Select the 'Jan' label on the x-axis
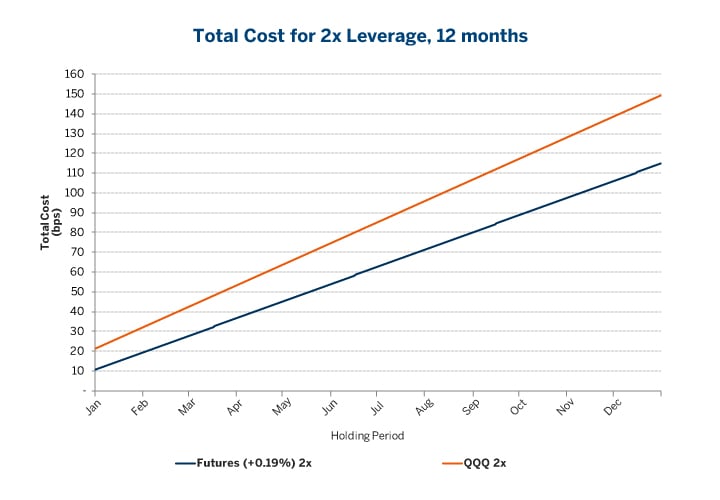 93,407
